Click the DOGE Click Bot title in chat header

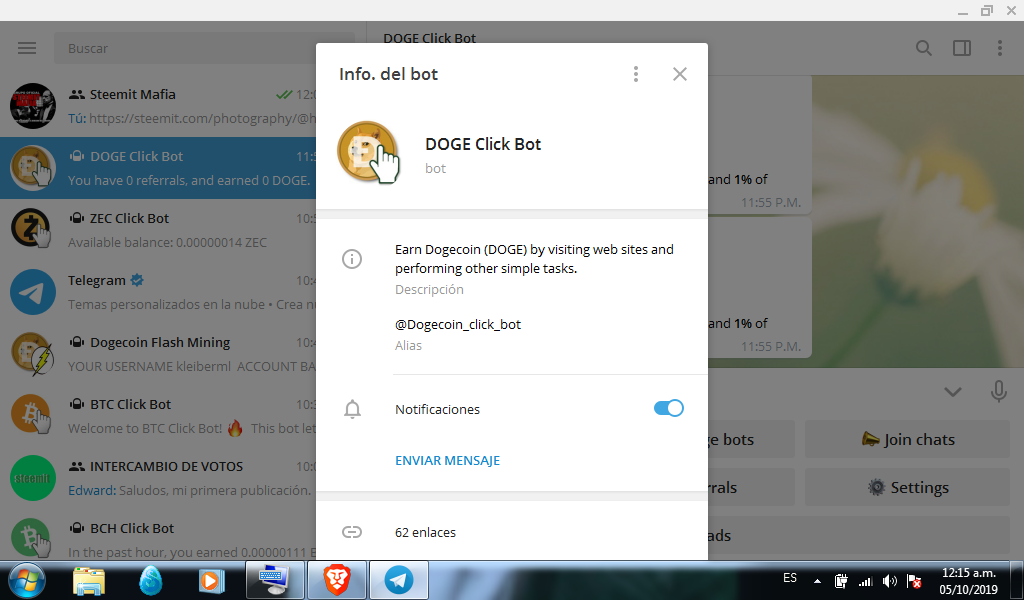430,39
